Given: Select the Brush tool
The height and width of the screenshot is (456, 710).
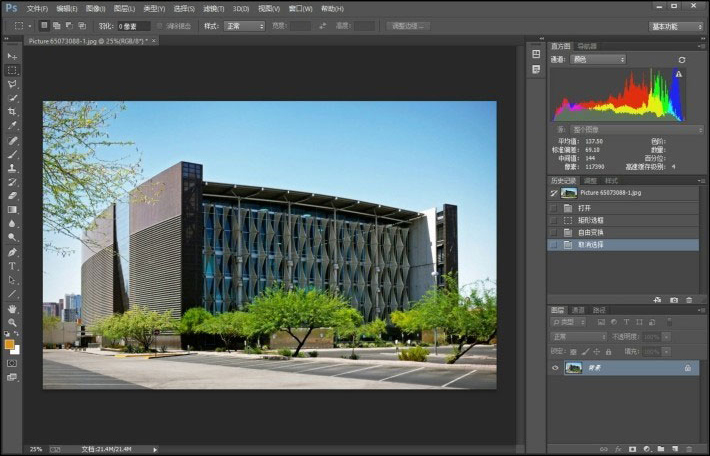Looking at the screenshot, I should (x=12, y=154).
